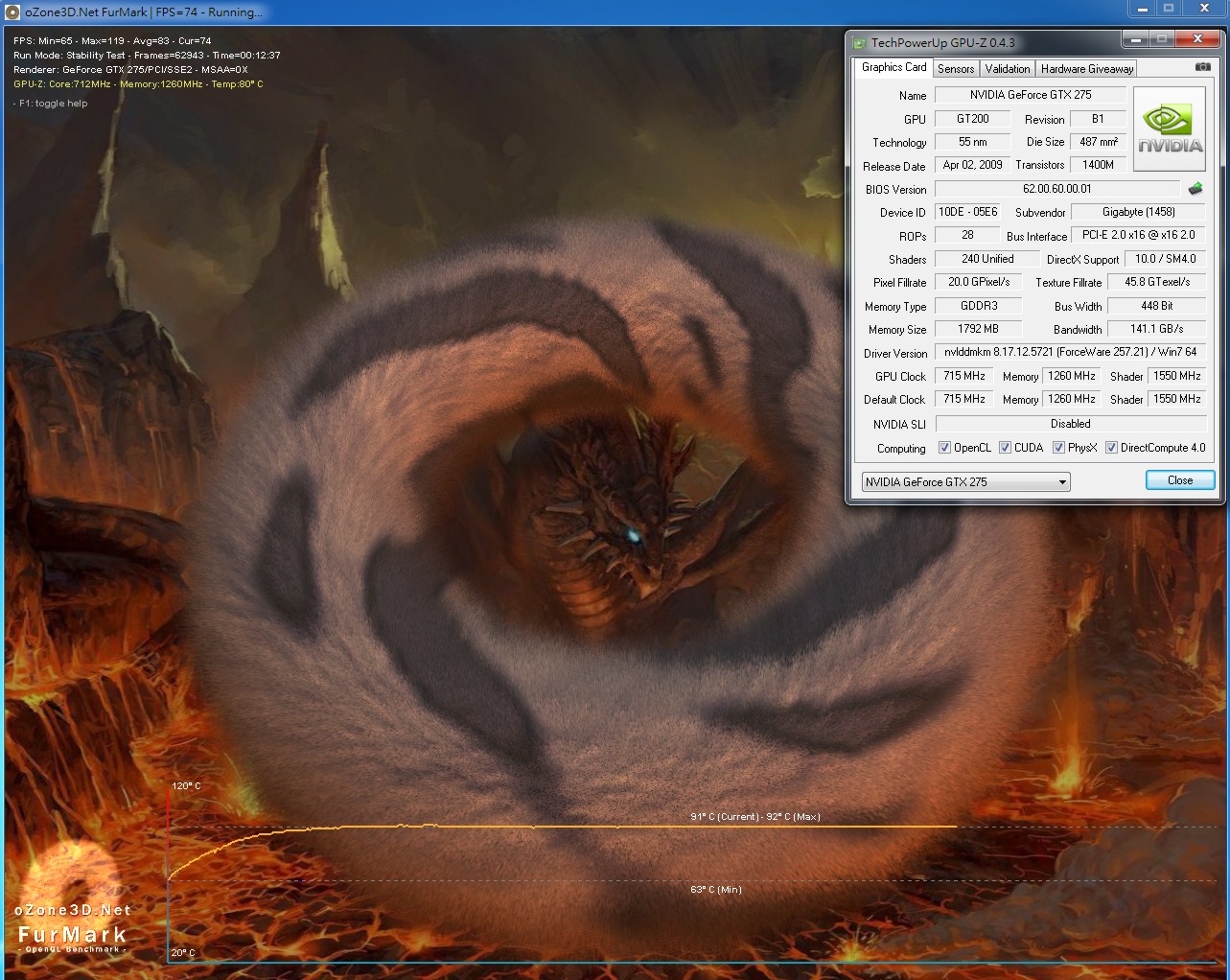
Task: Click the BIOS Version field 62.00.60.00.01
Action: point(1057,189)
